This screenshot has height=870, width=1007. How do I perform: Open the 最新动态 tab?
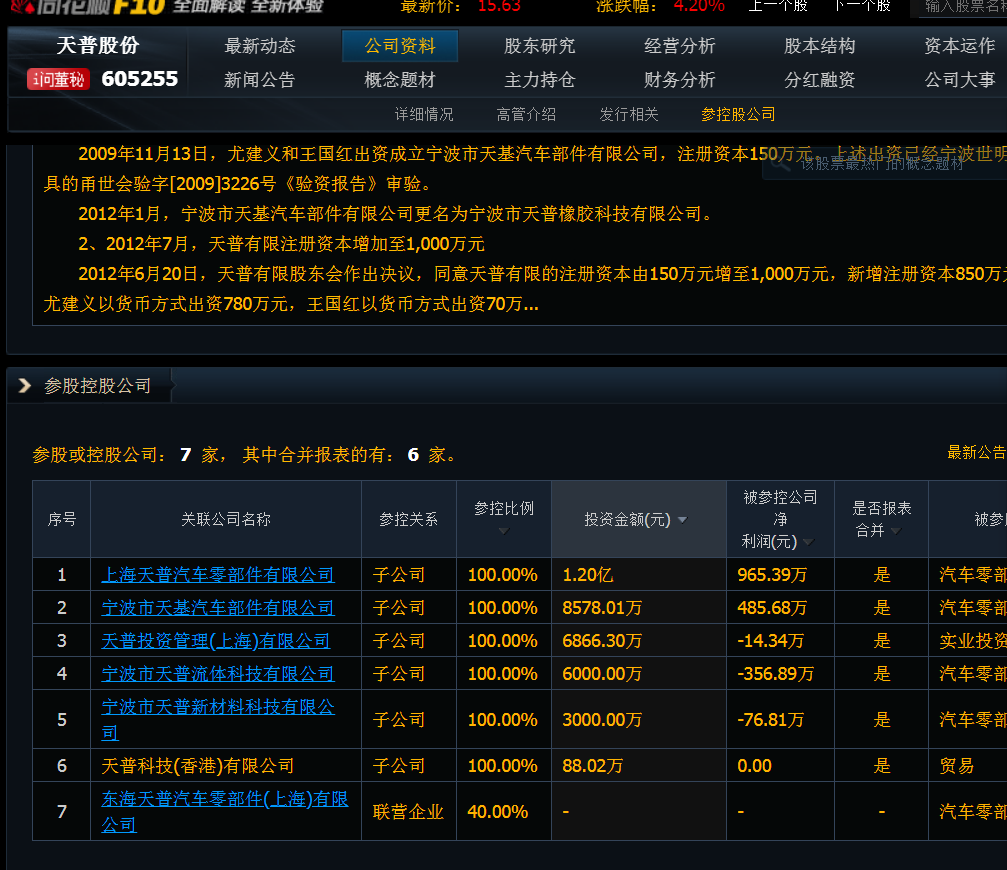259,46
